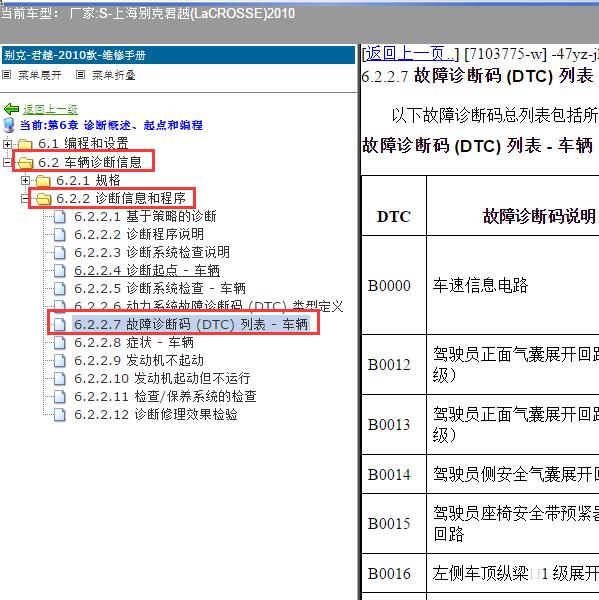599x600 pixels.
Task: Click page icon of 6.2.2.4 诊断起点
Action: (x=59, y=271)
